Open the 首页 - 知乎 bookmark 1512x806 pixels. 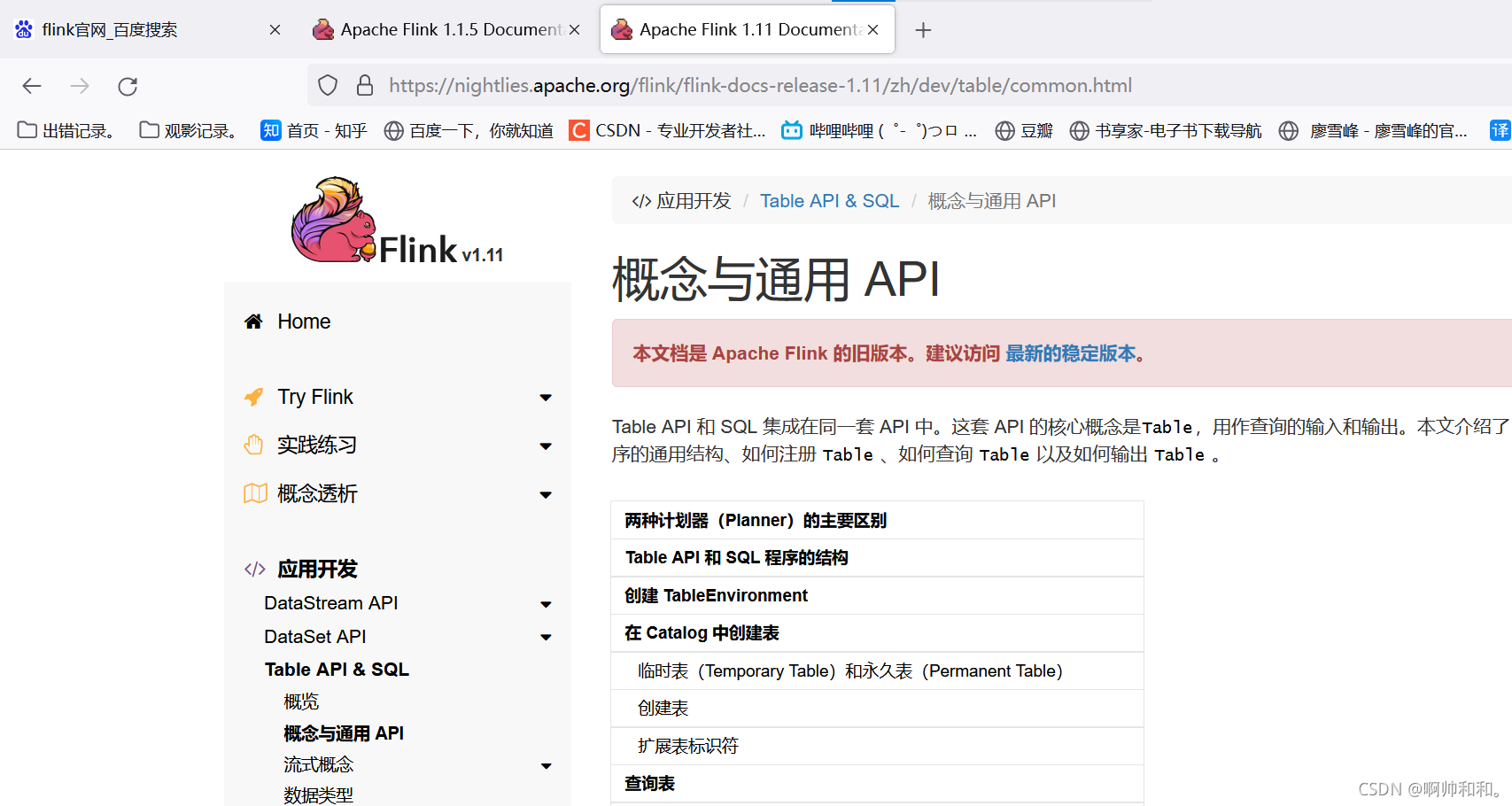tap(314, 130)
